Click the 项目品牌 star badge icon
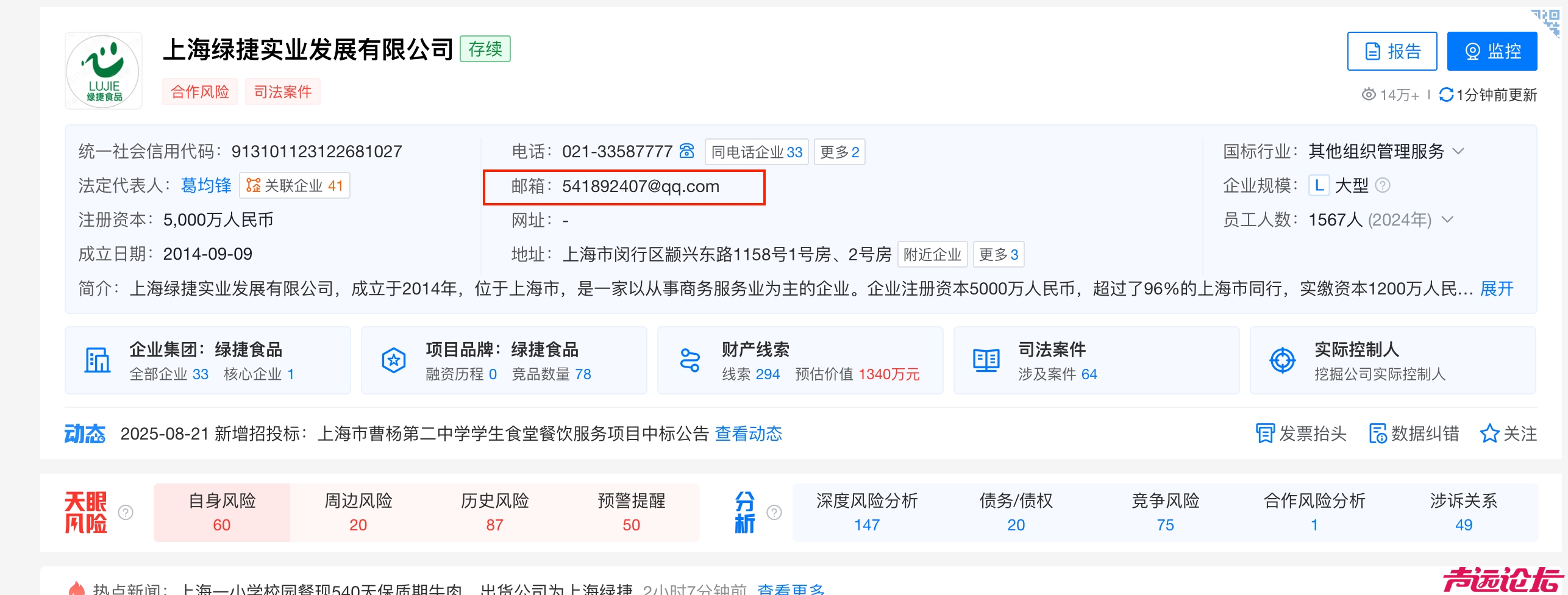 pyautogui.click(x=394, y=360)
